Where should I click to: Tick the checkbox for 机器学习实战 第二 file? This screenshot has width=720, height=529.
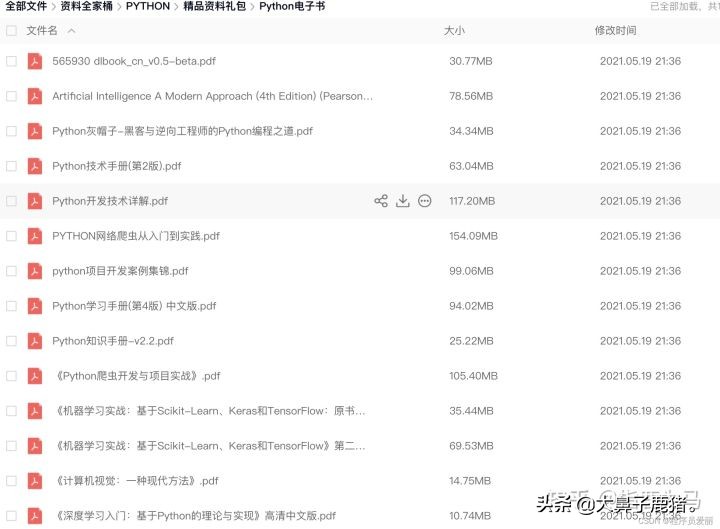click(x=11, y=445)
